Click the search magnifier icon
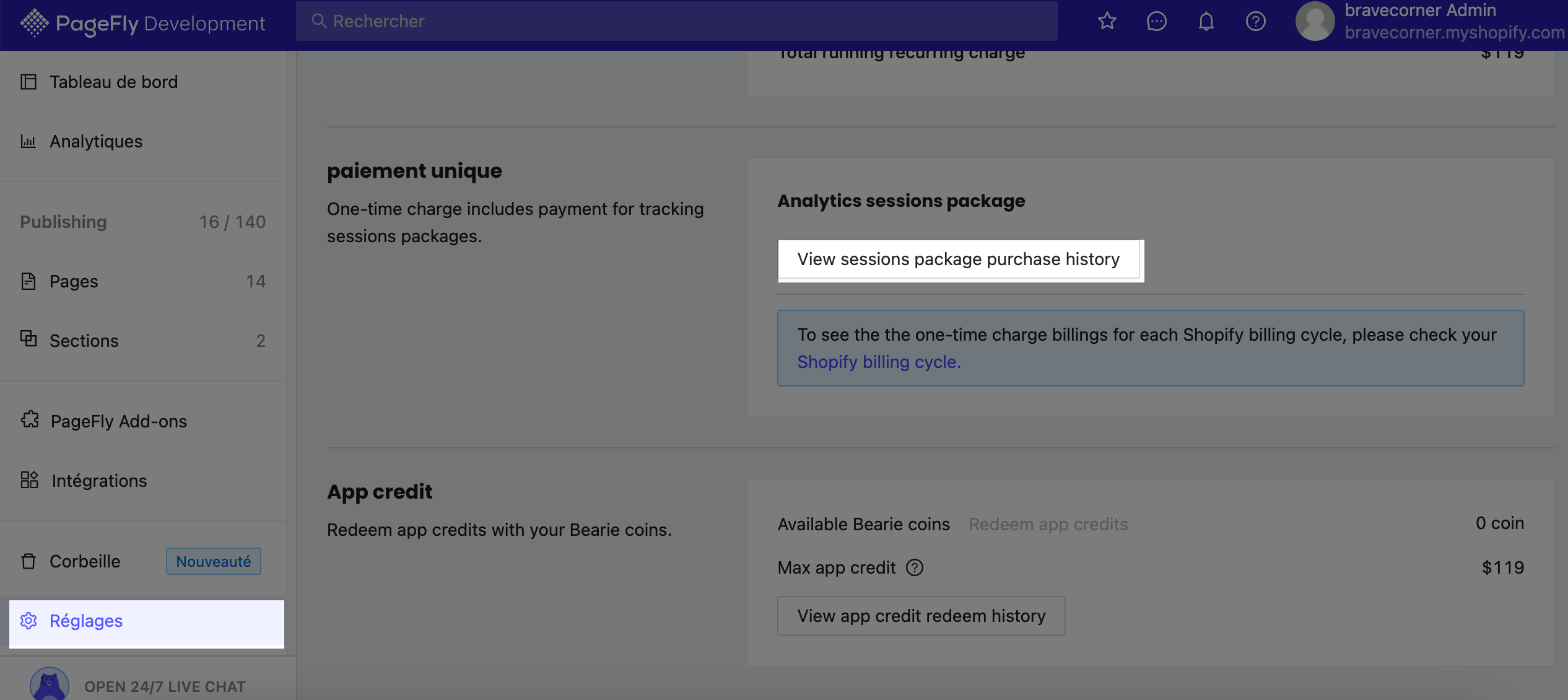The image size is (1568, 700). click(x=318, y=21)
